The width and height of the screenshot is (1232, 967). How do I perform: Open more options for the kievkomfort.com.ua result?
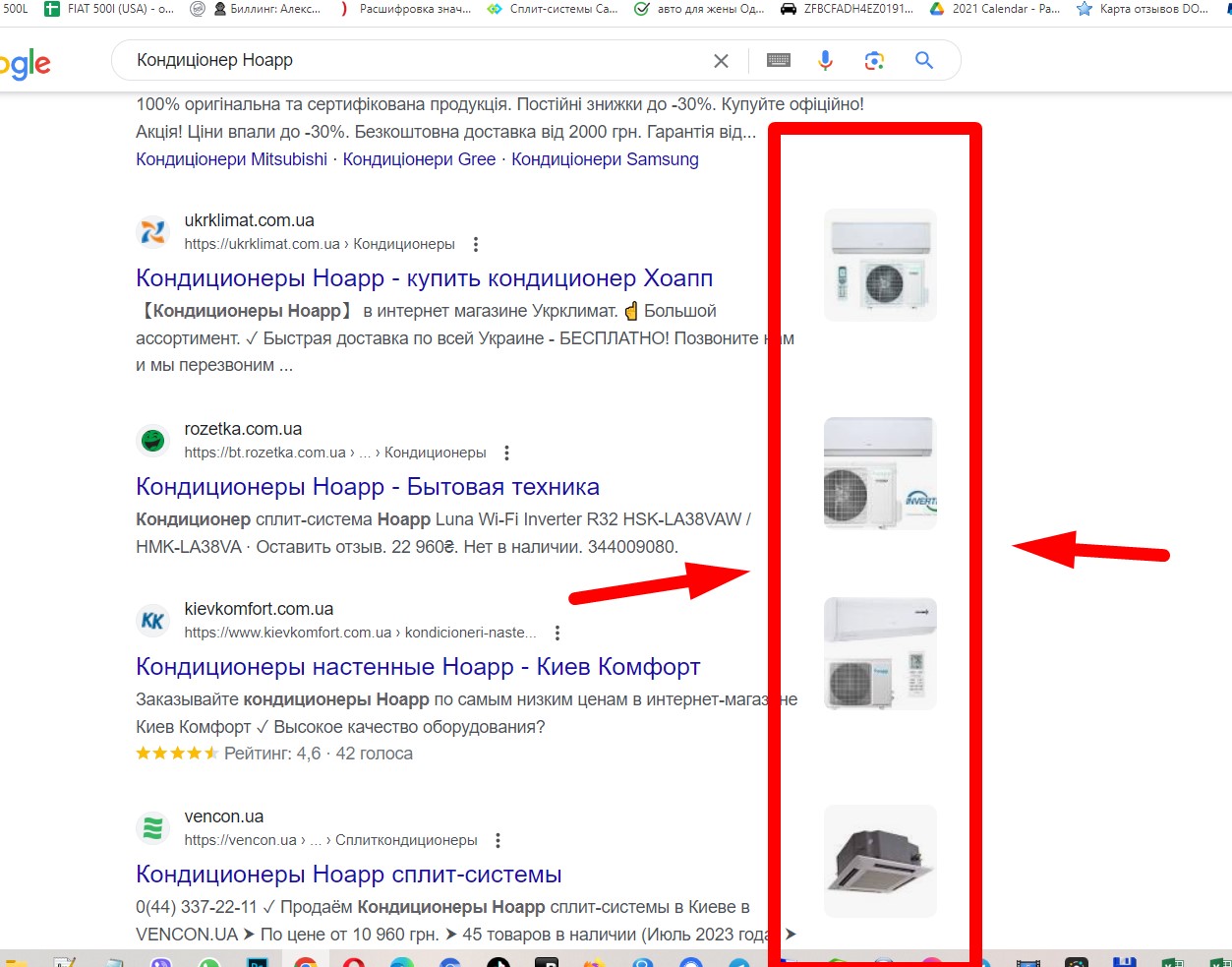557,633
